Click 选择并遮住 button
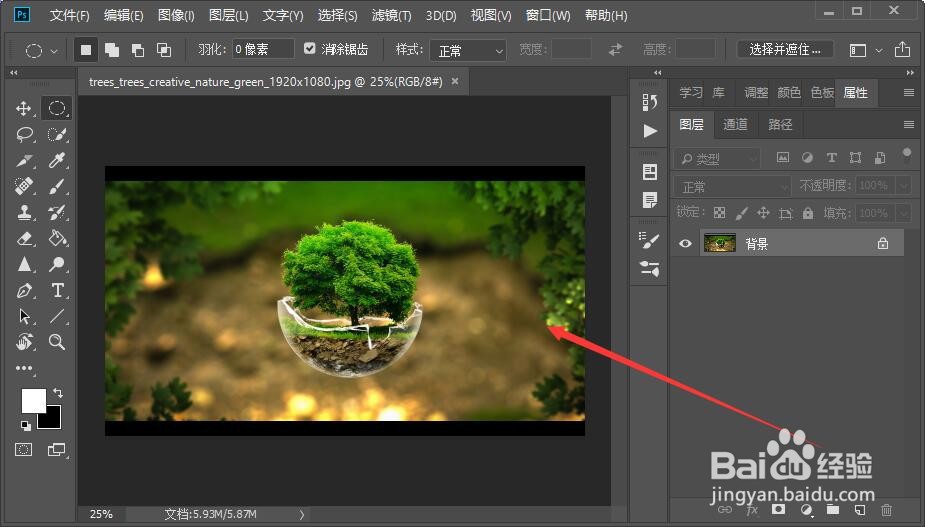Image resolution: width=925 pixels, height=527 pixels. pos(785,50)
